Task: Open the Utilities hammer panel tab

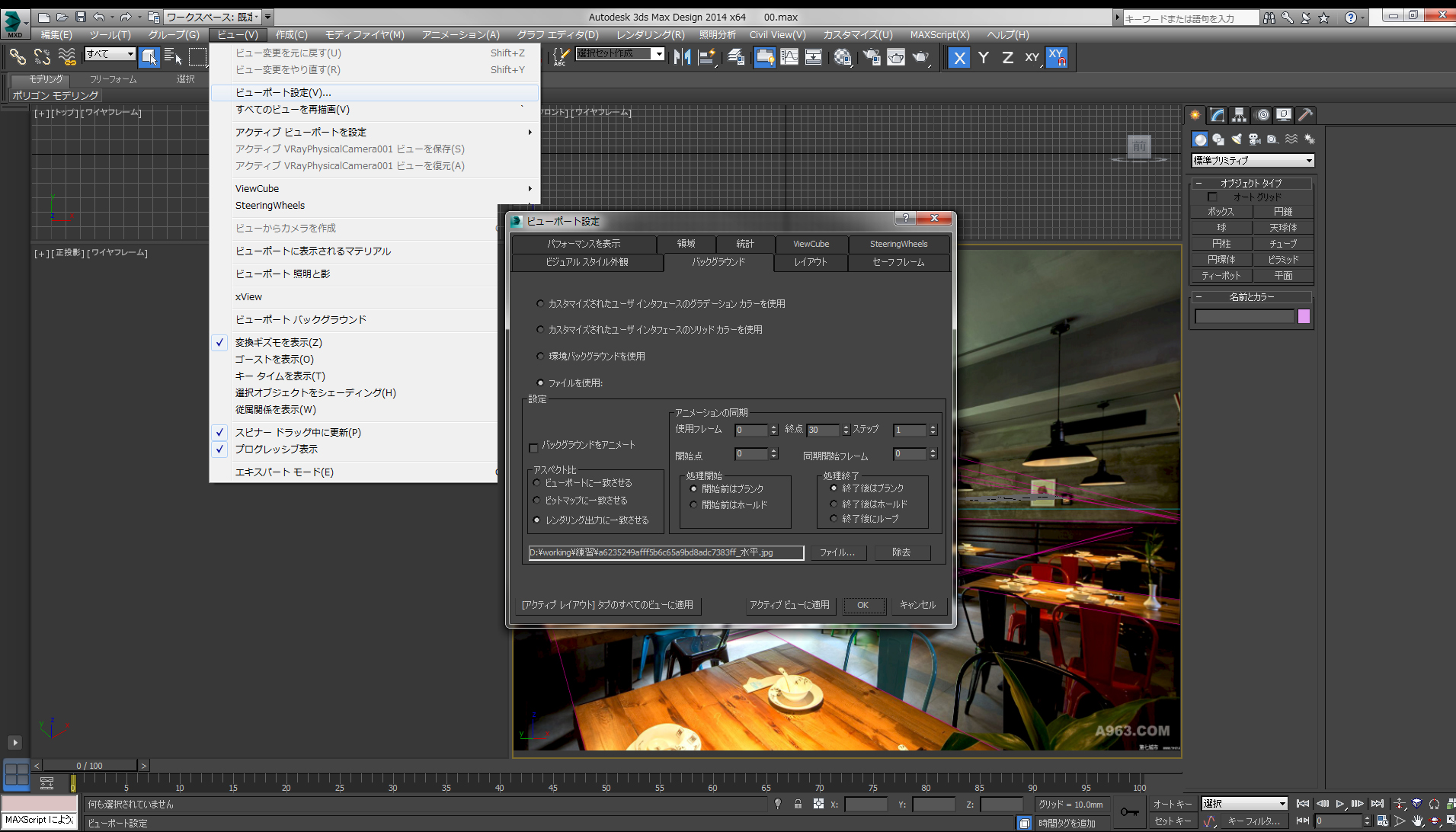Action: coord(1306,115)
